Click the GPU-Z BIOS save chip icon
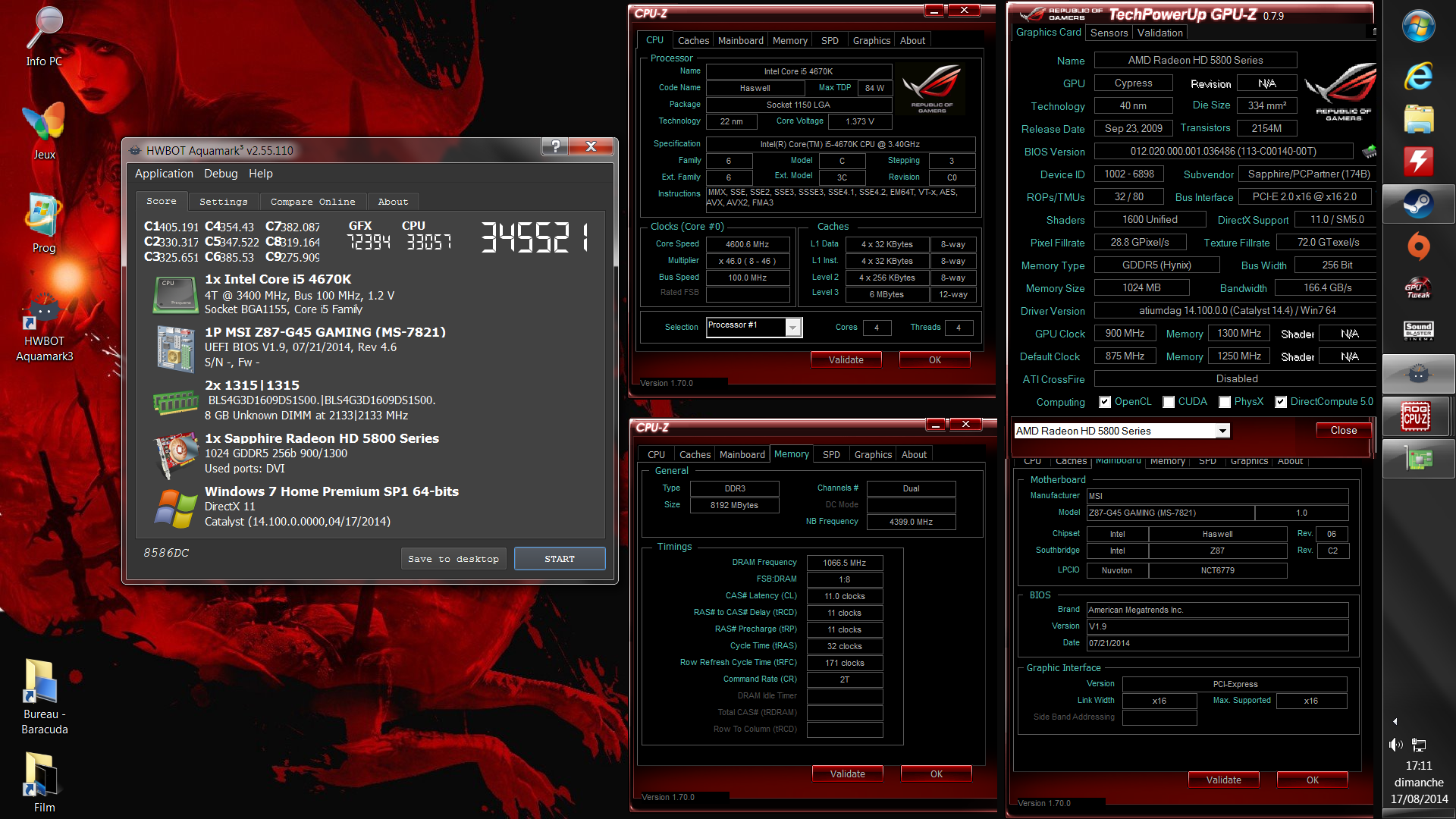Viewport: 1456px width, 819px height. tap(1369, 152)
